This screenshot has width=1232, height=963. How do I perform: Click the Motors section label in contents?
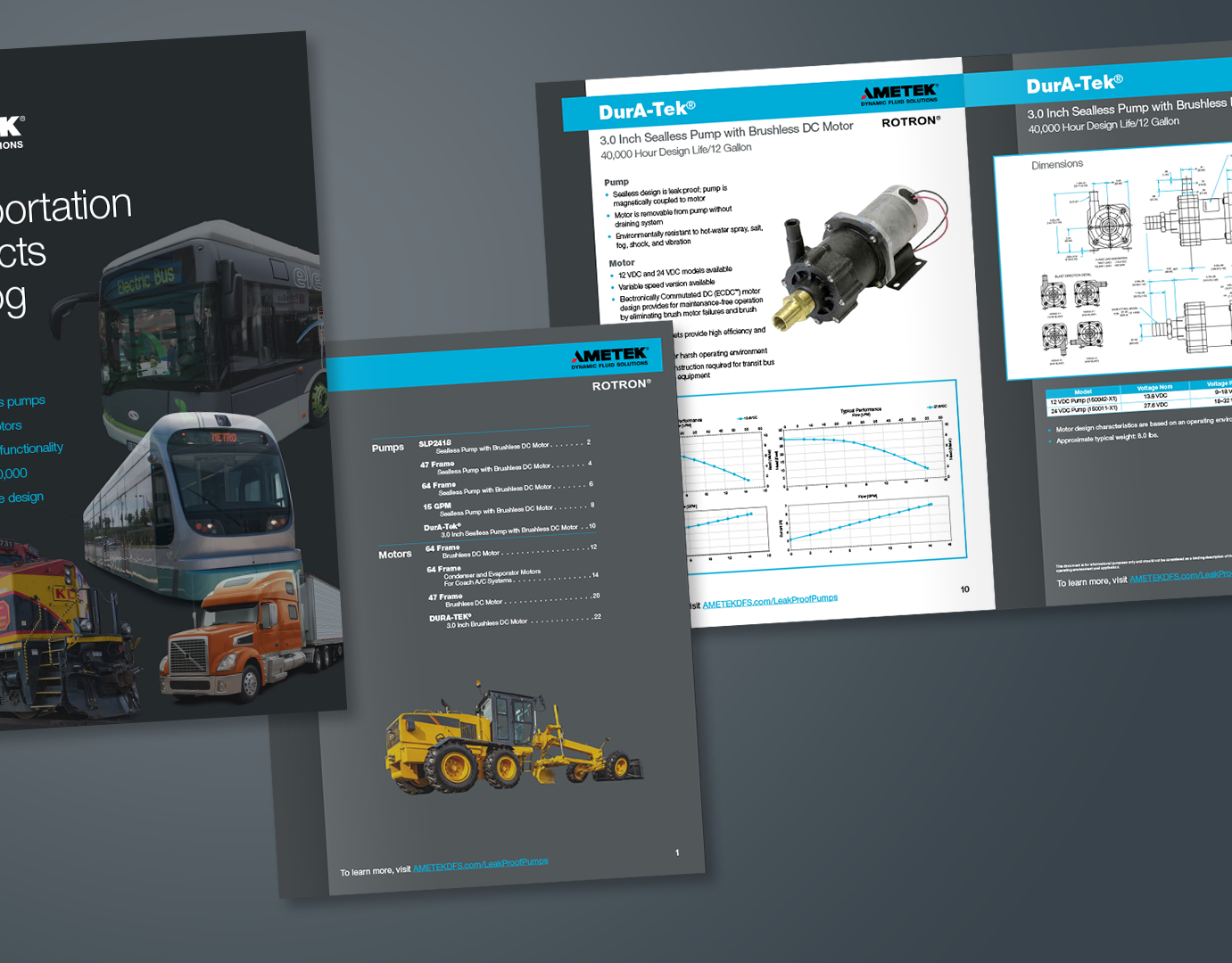(395, 555)
